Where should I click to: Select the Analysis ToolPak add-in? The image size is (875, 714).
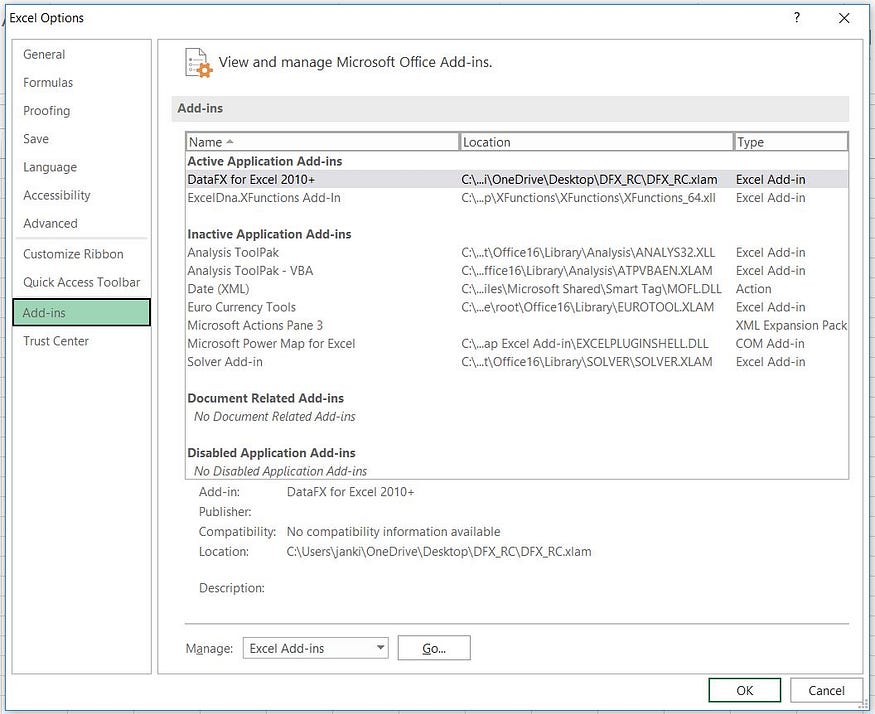click(x=517, y=252)
